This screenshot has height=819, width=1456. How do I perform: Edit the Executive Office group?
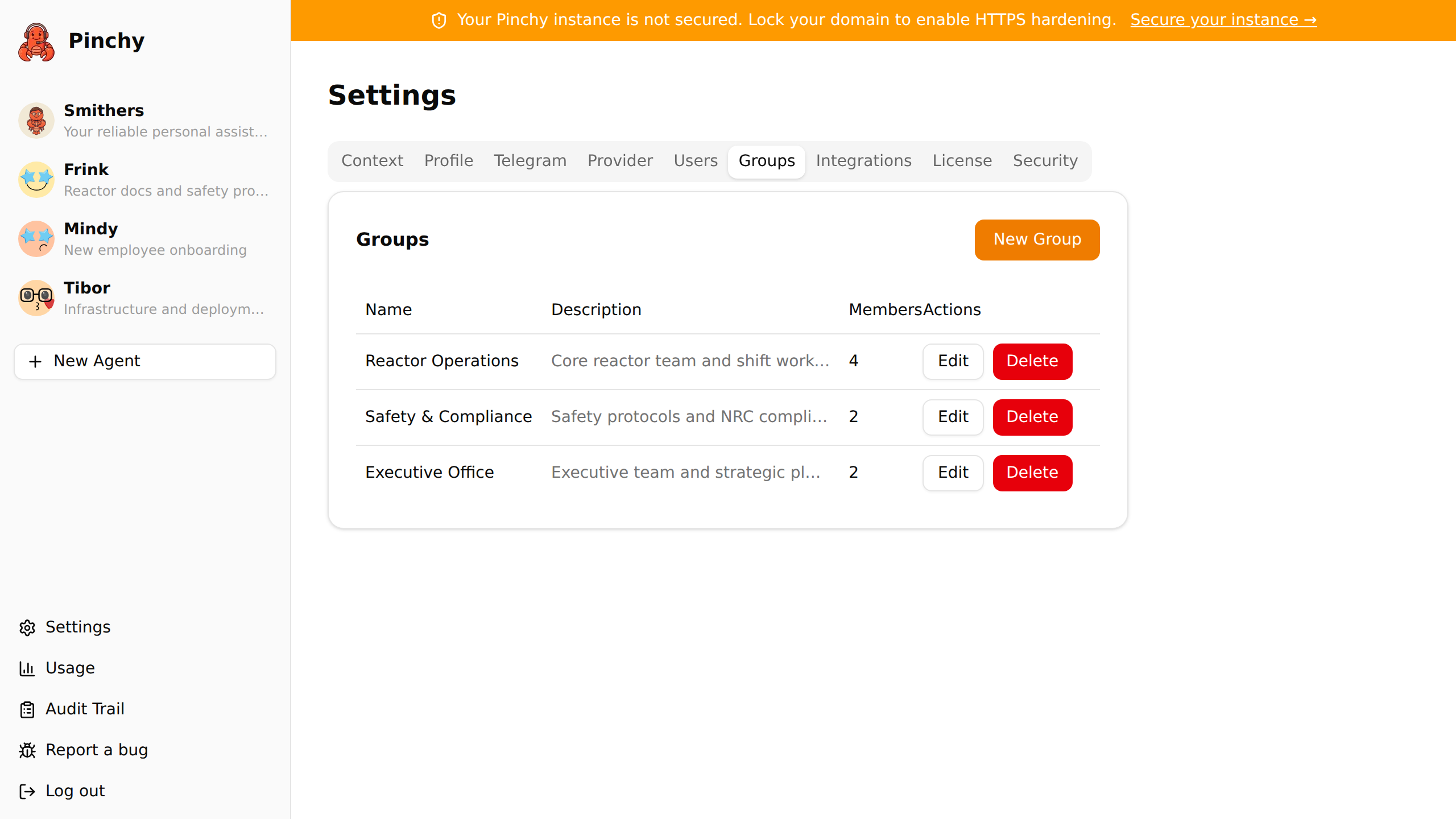953,473
